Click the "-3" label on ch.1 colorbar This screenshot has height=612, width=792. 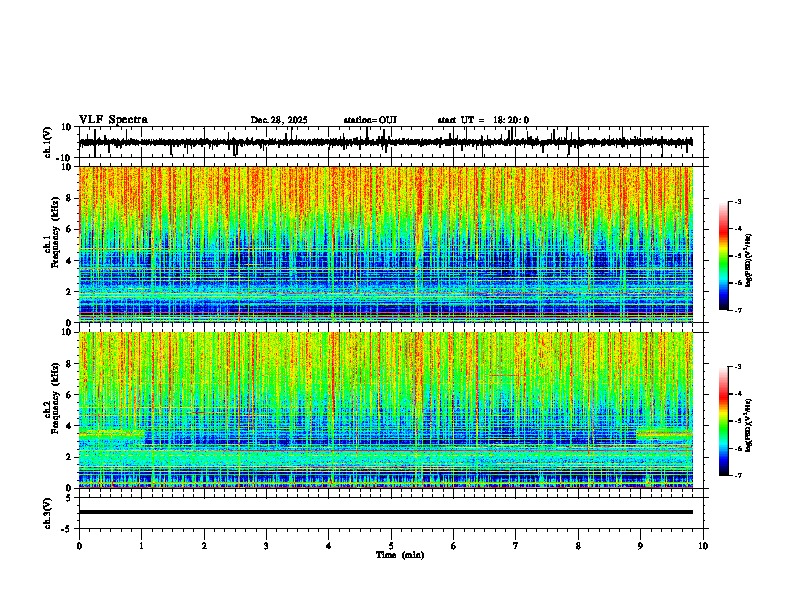(x=737, y=202)
